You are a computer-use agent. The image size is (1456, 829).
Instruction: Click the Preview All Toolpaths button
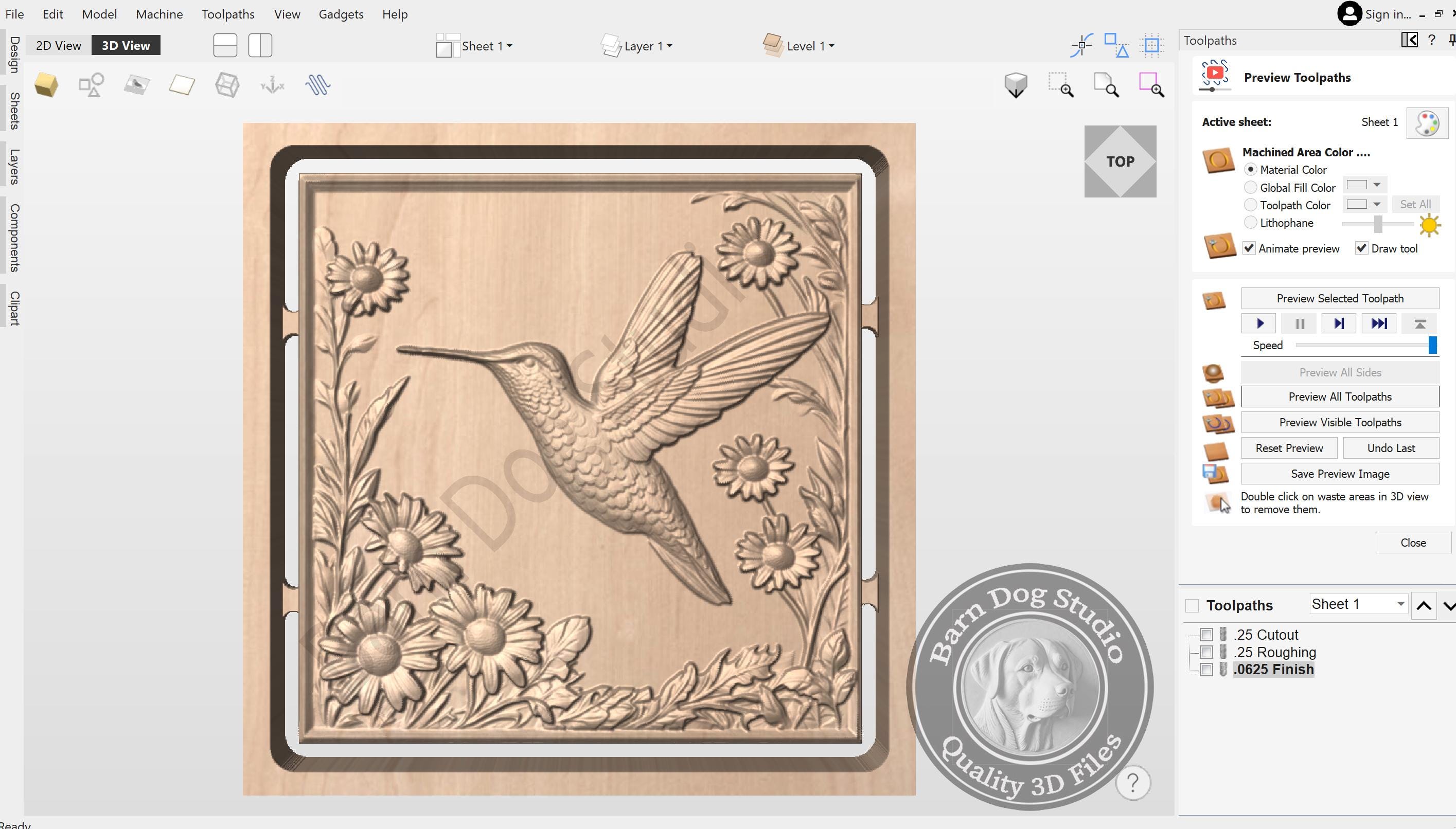click(1339, 397)
